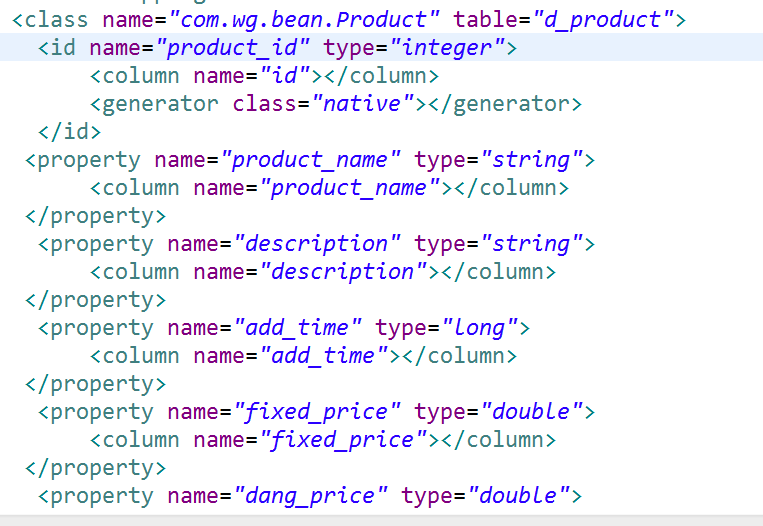The width and height of the screenshot is (763, 526).
Task: Click property name "fixed_price" value
Action: coord(317,412)
